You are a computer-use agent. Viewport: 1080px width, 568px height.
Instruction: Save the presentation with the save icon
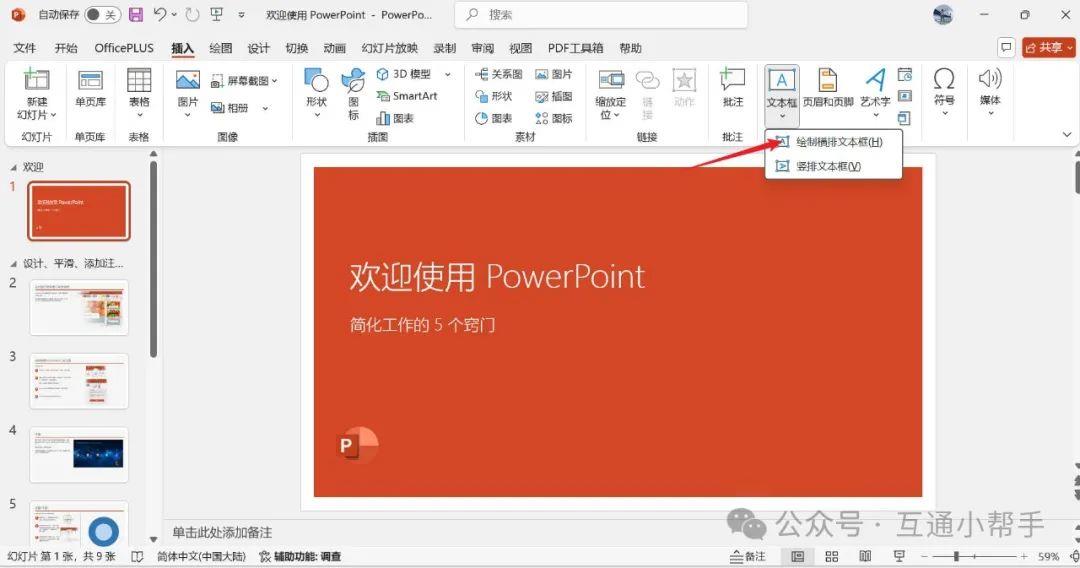coord(136,14)
